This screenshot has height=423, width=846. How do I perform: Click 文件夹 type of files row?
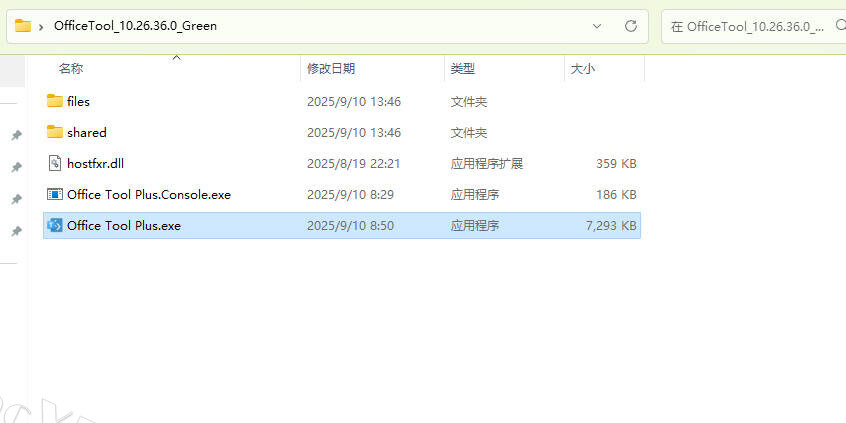pyautogui.click(x=469, y=101)
